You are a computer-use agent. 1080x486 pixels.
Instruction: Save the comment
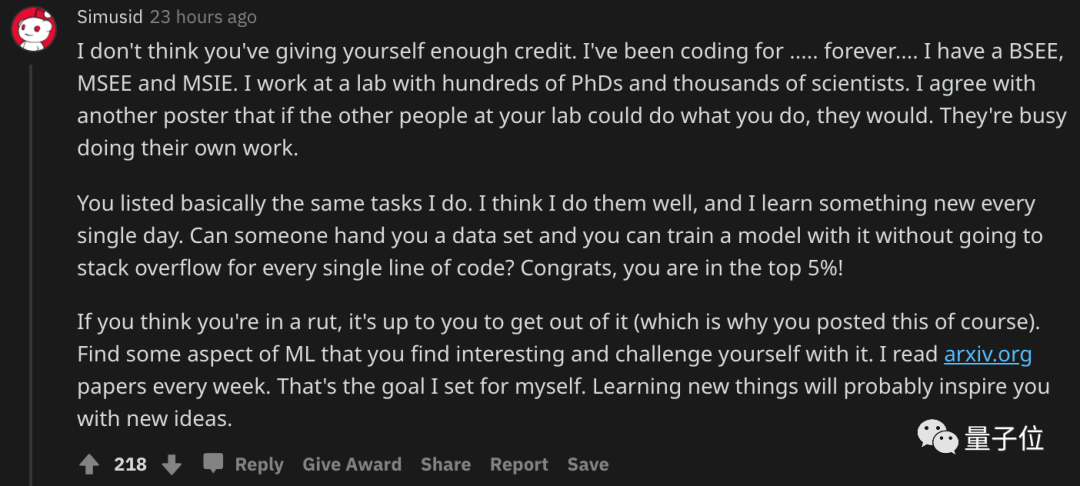coord(588,465)
